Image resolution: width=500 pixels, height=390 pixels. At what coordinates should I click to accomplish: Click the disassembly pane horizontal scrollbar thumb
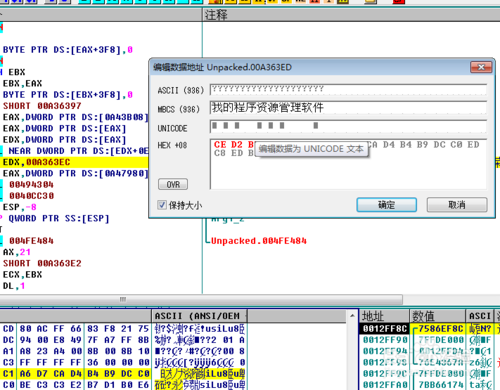[201, 299]
